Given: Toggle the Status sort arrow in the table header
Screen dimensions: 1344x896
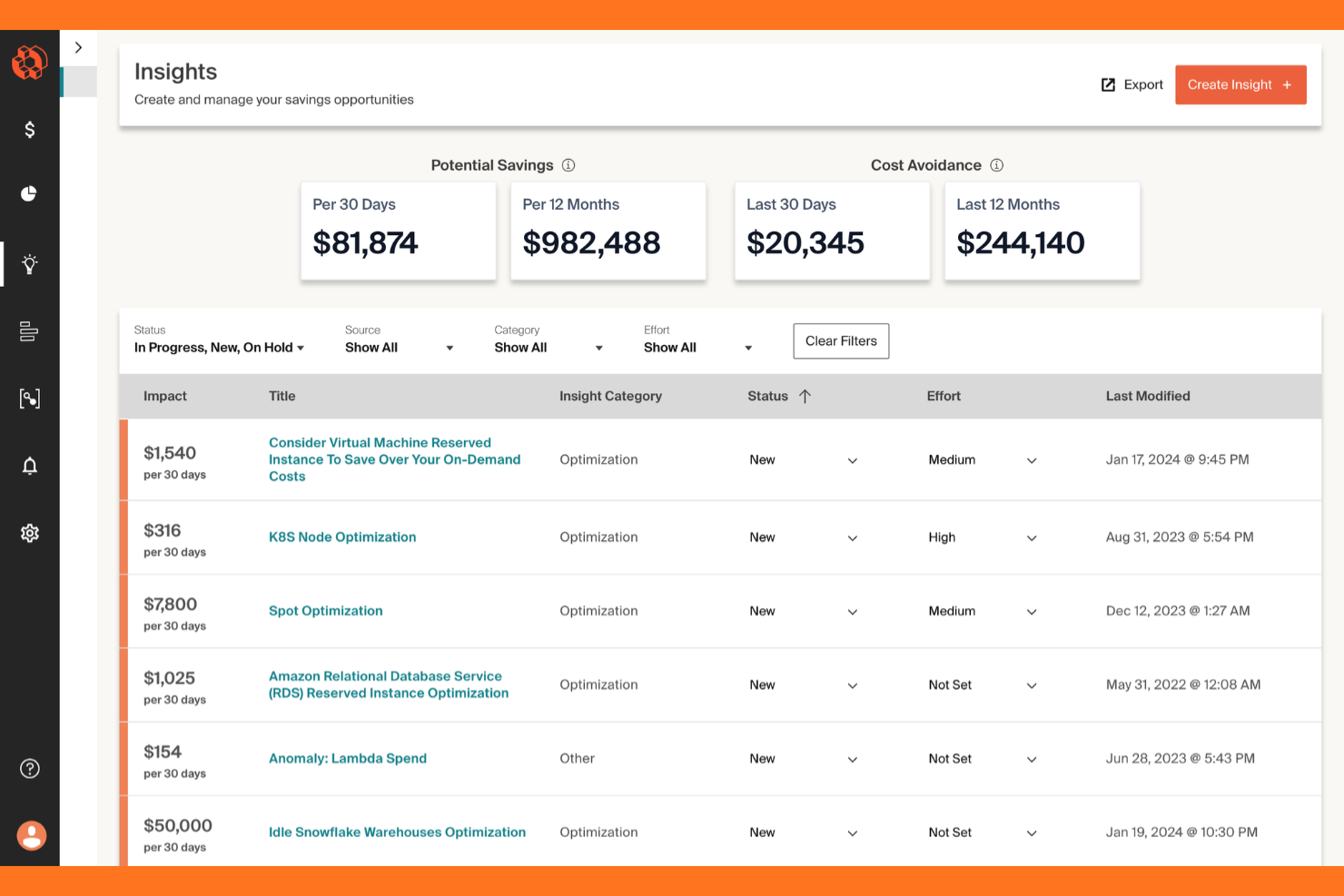Looking at the screenshot, I should [x=805, y=396].
